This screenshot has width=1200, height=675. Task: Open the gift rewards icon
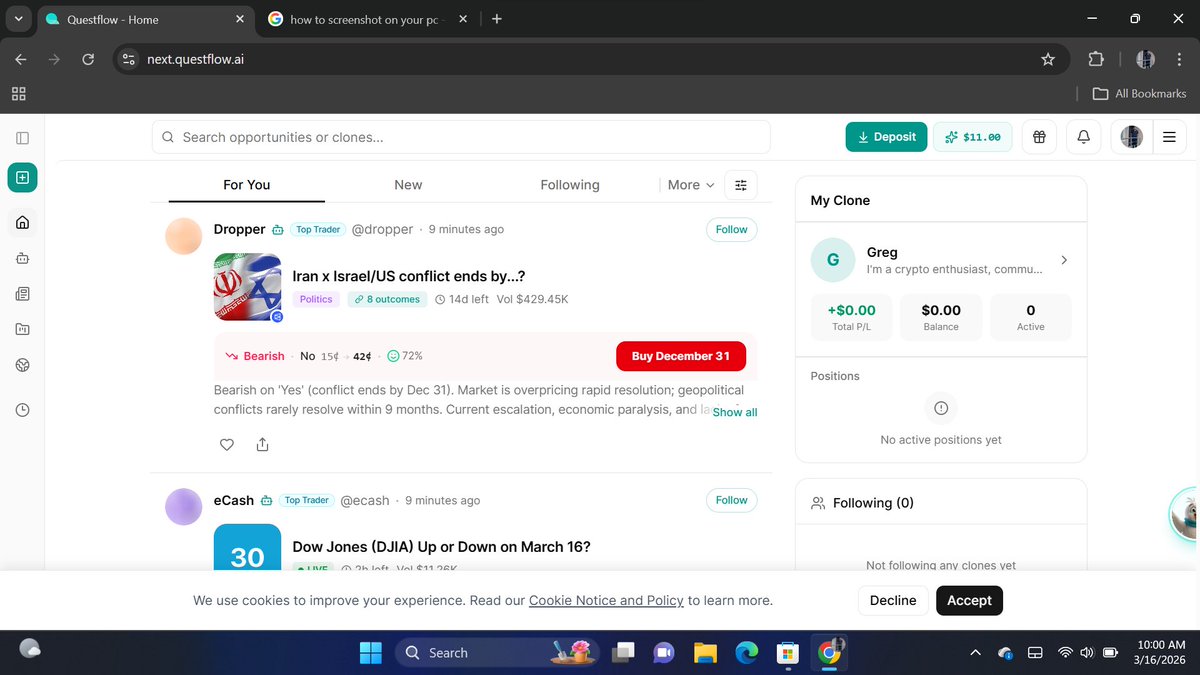pyautogui.click(x=1039, y=137)
